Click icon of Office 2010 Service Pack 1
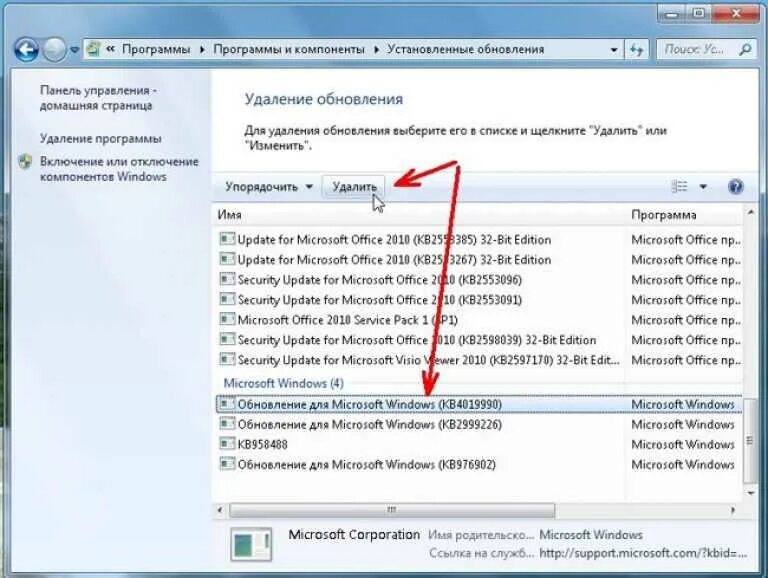Screen dimensions: 768x578 227,319
